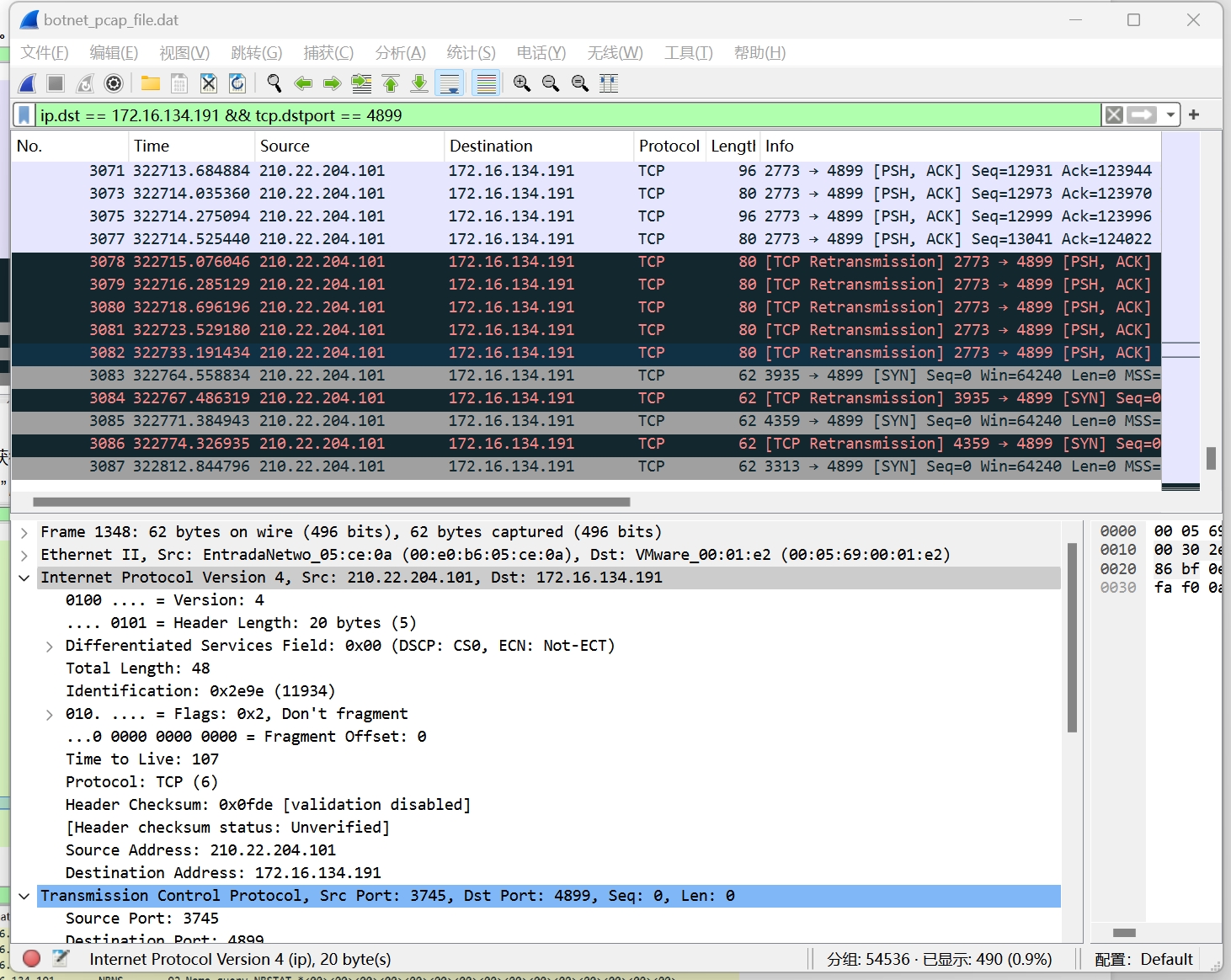Select packet 3087 row
Viewport: 1231px width, 980px height.
tap(586, 466)
